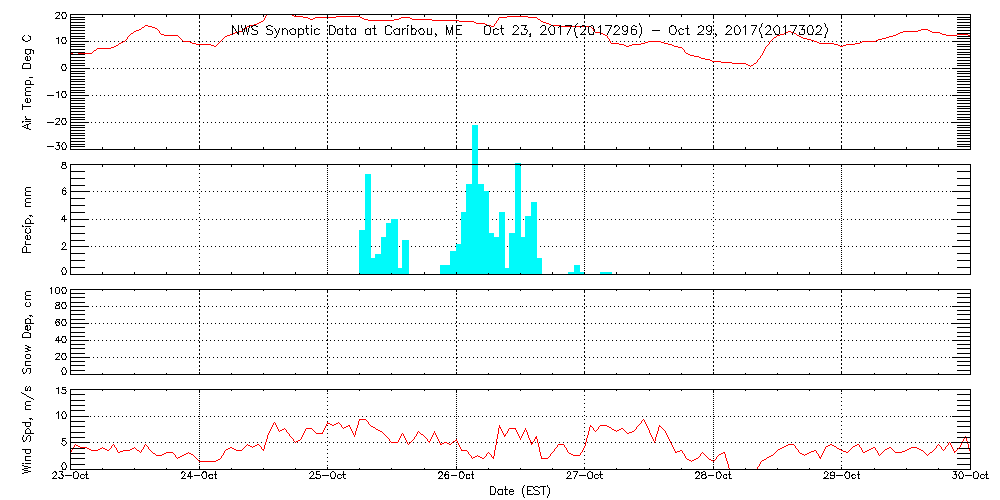Click the 30-Oct date tick label
Screen dimensions: 1000x500
click(x=968, y=477)
